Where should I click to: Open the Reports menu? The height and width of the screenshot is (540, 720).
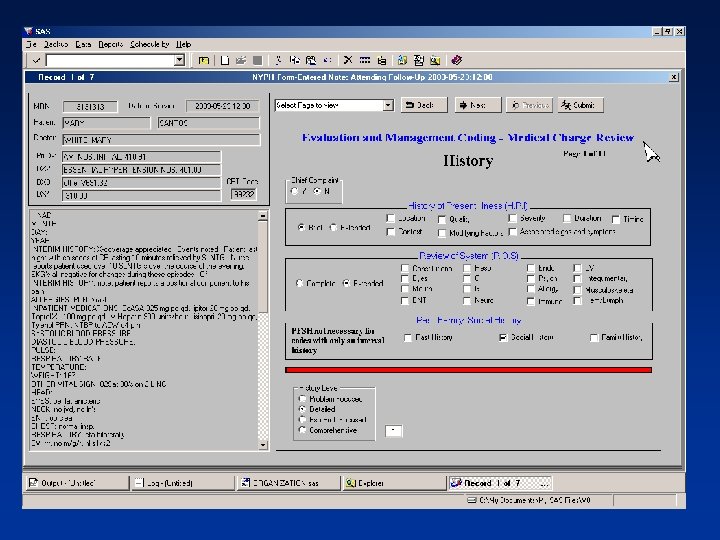pyautogui.click(x=111, y=45)
